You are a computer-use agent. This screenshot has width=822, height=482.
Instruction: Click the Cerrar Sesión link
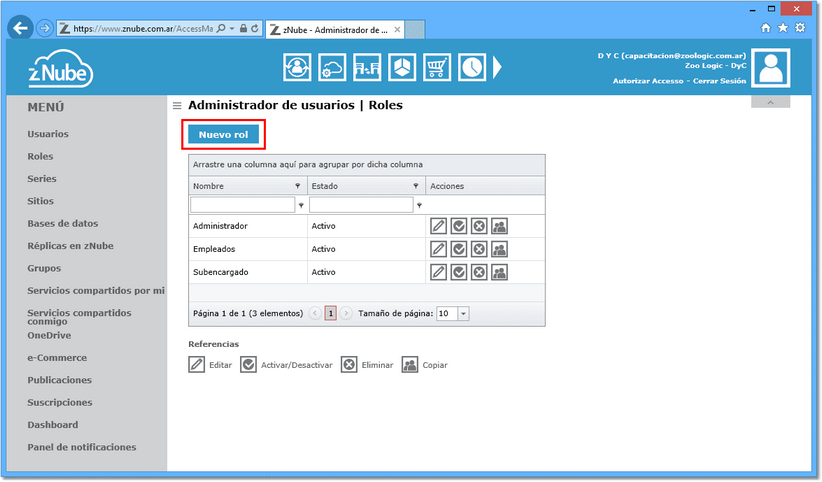point(719,81)
